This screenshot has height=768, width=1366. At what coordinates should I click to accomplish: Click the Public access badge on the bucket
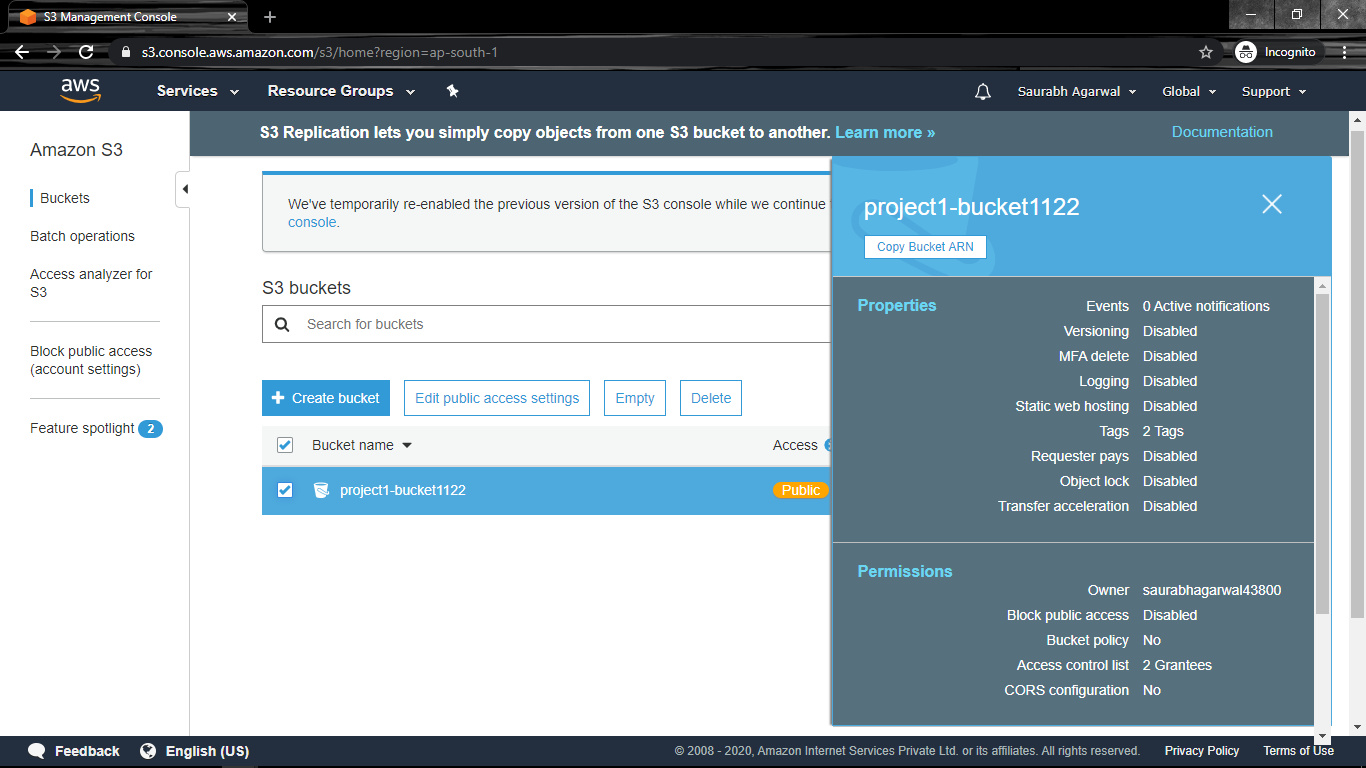(800, 490)
